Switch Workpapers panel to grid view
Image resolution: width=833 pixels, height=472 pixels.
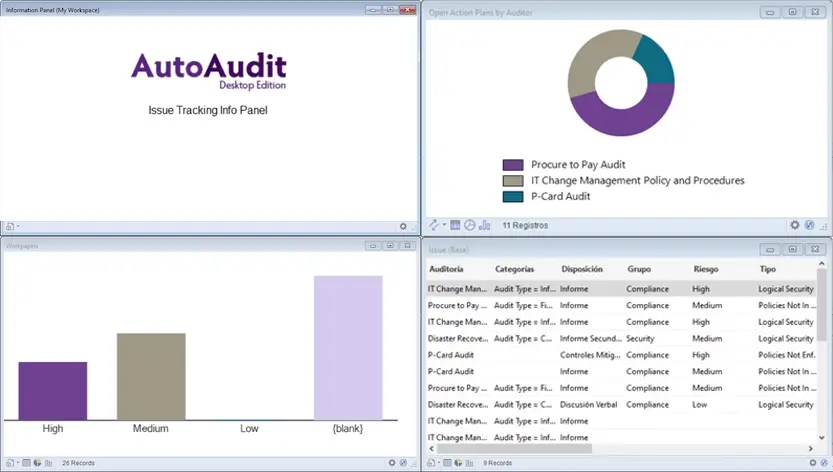(x=26, y=463)
